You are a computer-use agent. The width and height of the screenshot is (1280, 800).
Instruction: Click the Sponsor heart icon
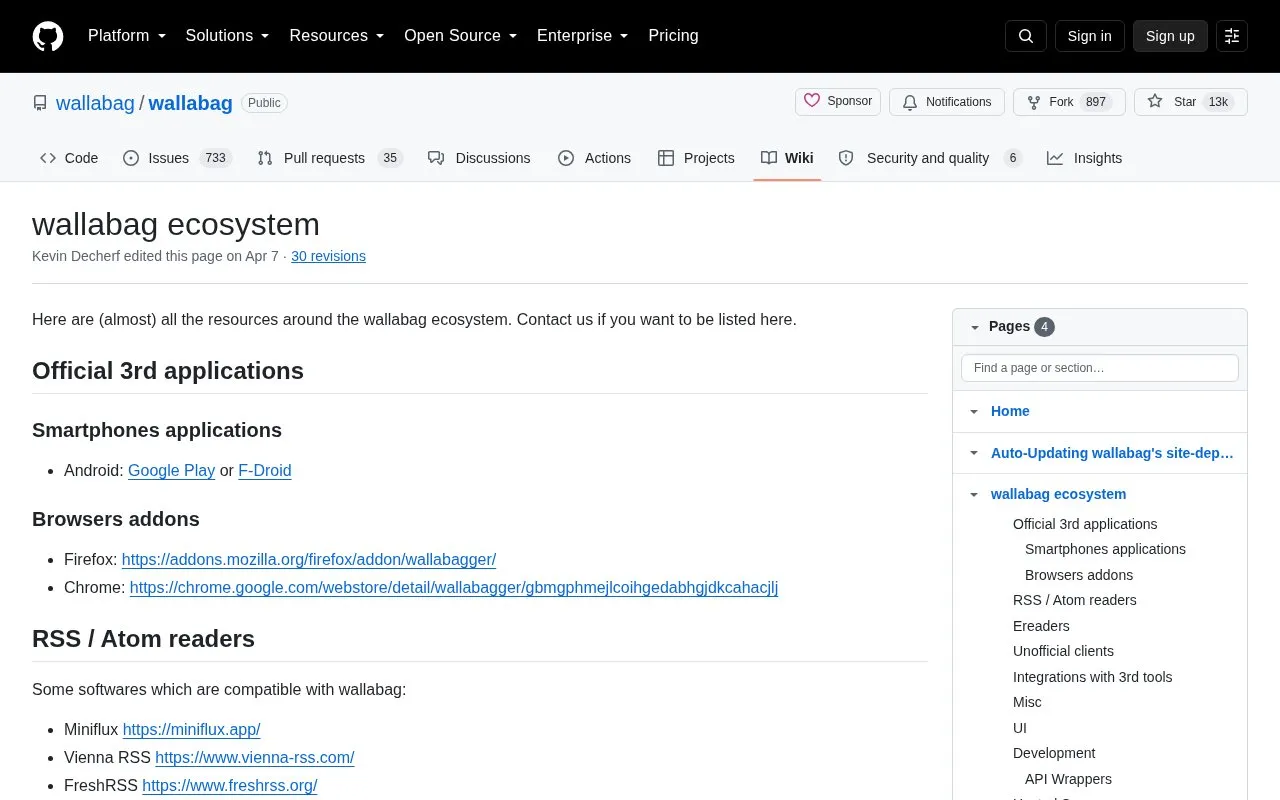[x=812, y=101]
